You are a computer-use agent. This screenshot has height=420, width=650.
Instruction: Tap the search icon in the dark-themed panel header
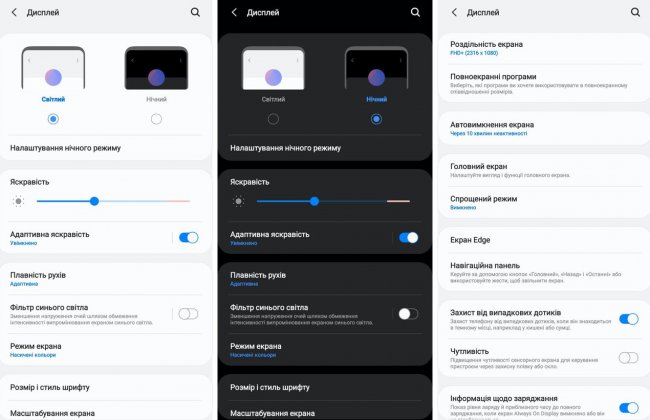coord(415,12)
